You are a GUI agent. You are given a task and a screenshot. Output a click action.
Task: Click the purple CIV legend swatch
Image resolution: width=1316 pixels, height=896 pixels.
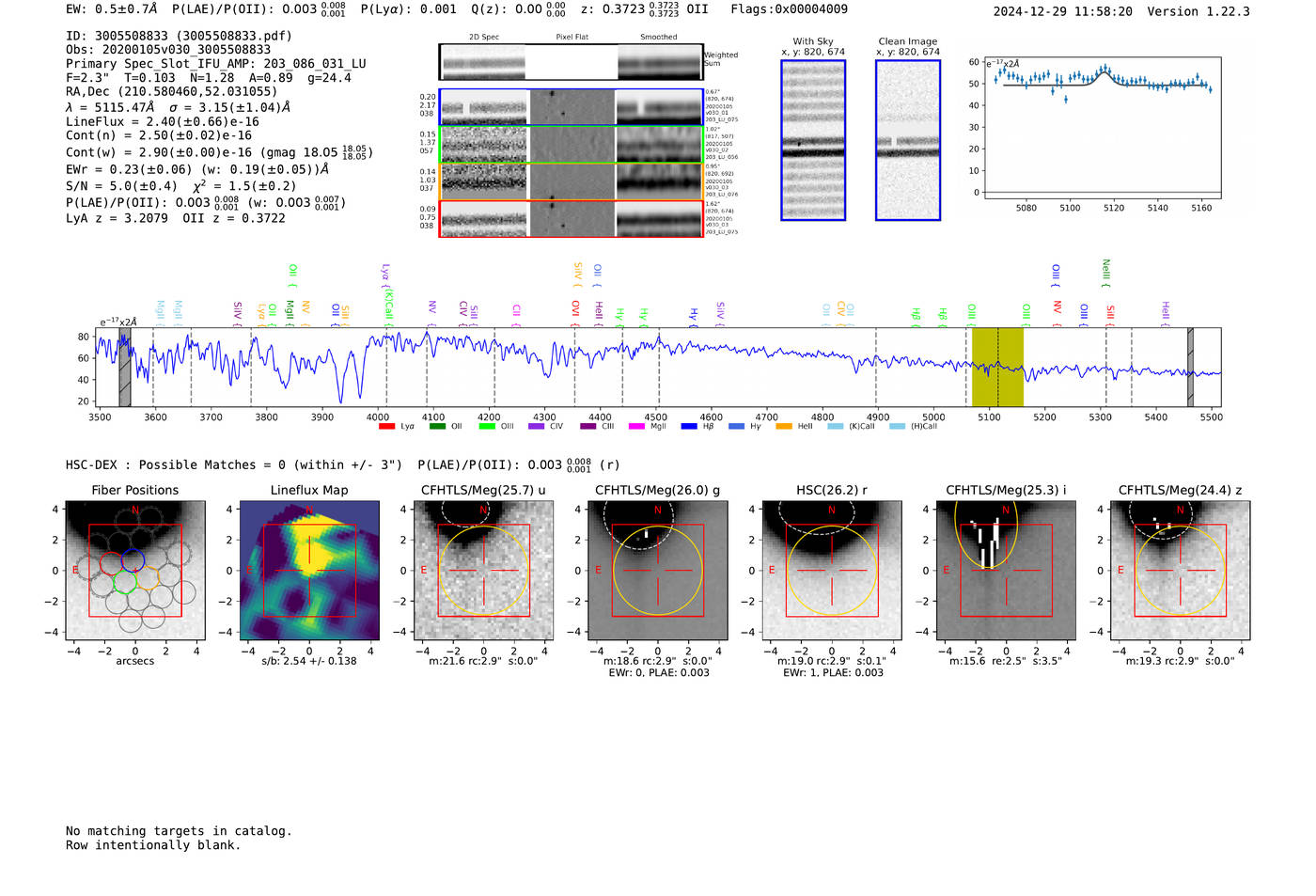pos(537,426)
